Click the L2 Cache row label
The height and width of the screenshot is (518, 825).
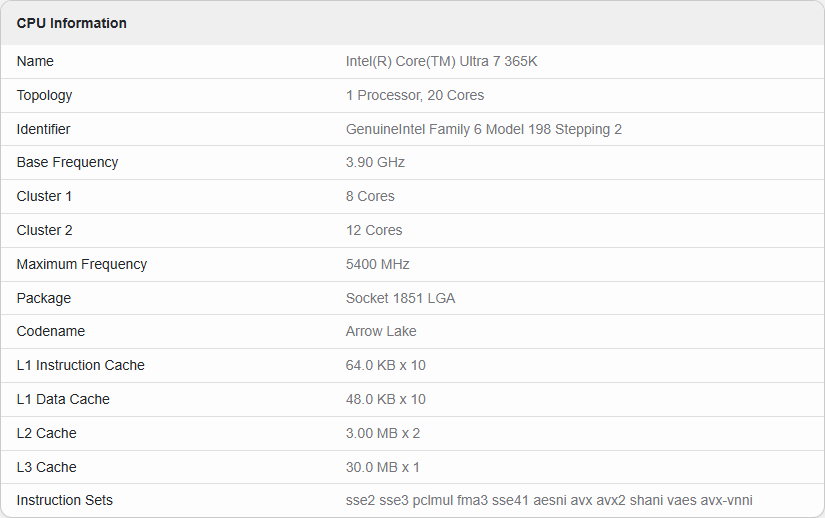(47, 433)
